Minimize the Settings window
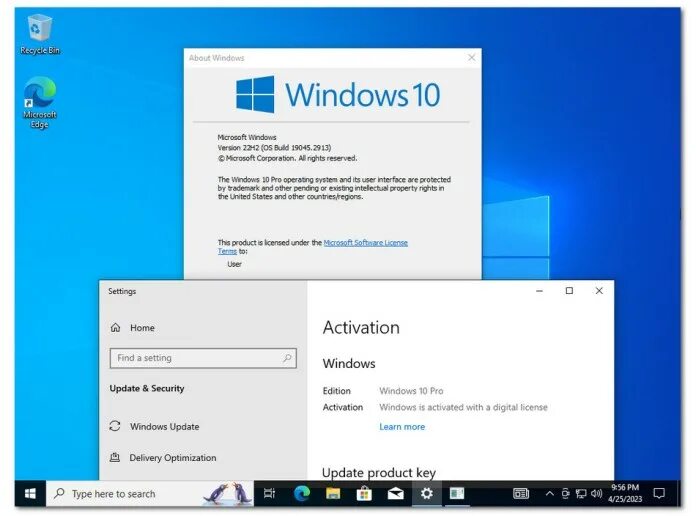 pyautogui.click(x=539, y=291)
